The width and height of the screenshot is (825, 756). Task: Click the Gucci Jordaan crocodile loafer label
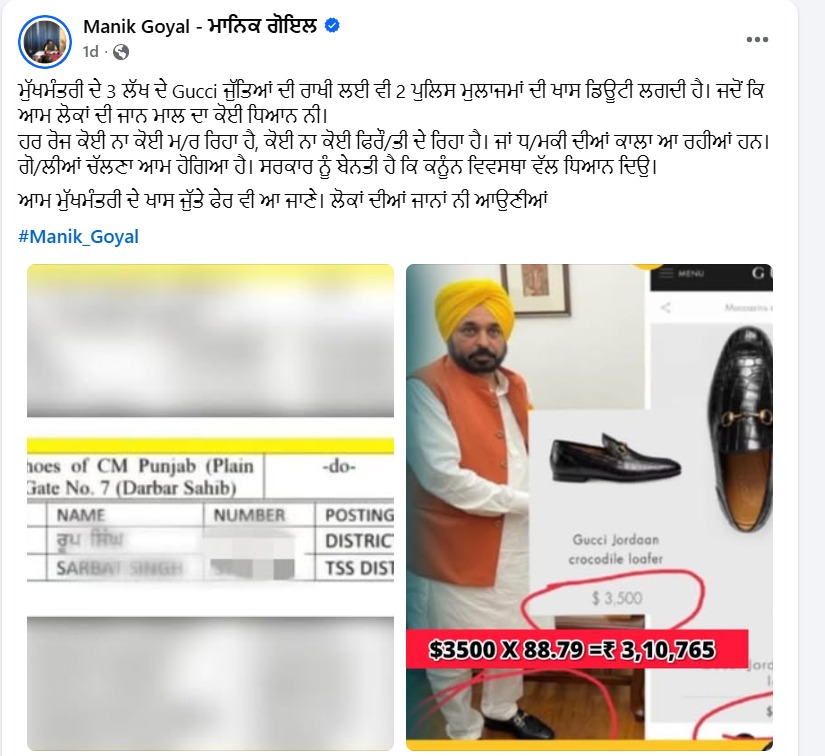coord(616,549)
